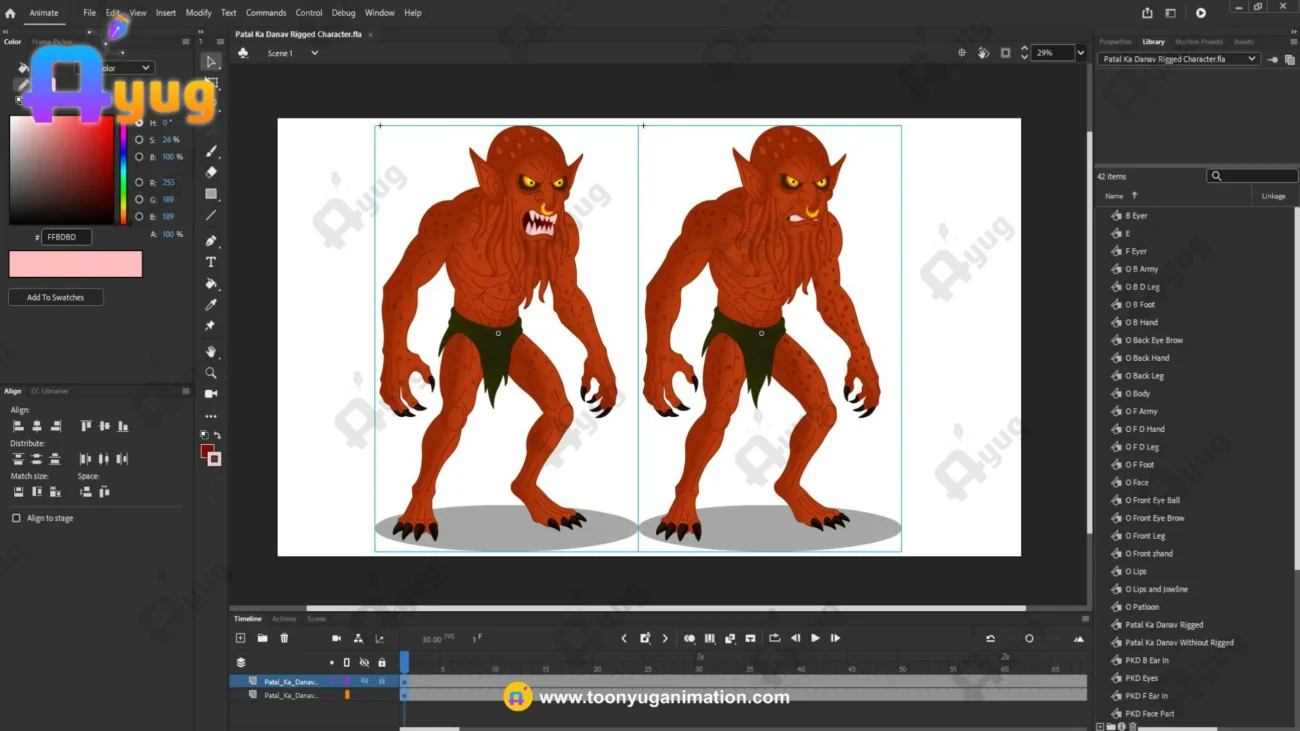Click the Rectangle shape tool
Image resolution: width=1300 pixels, height=731 pixels.
pos(211,194)
